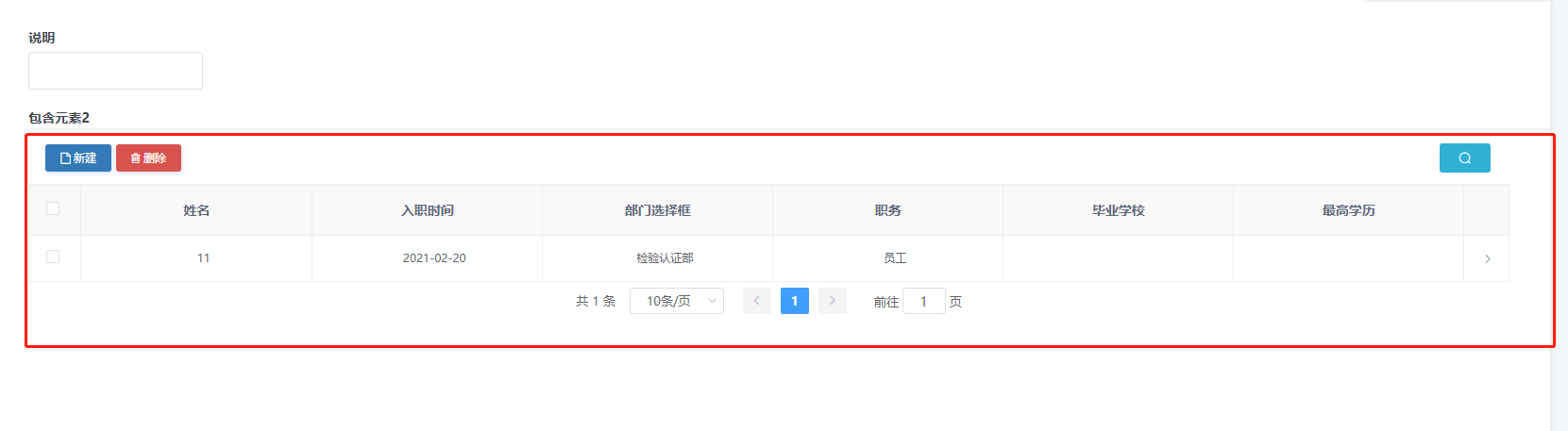Click the 姓名 column header
1568x431 pixels.
tap(196, 210)
